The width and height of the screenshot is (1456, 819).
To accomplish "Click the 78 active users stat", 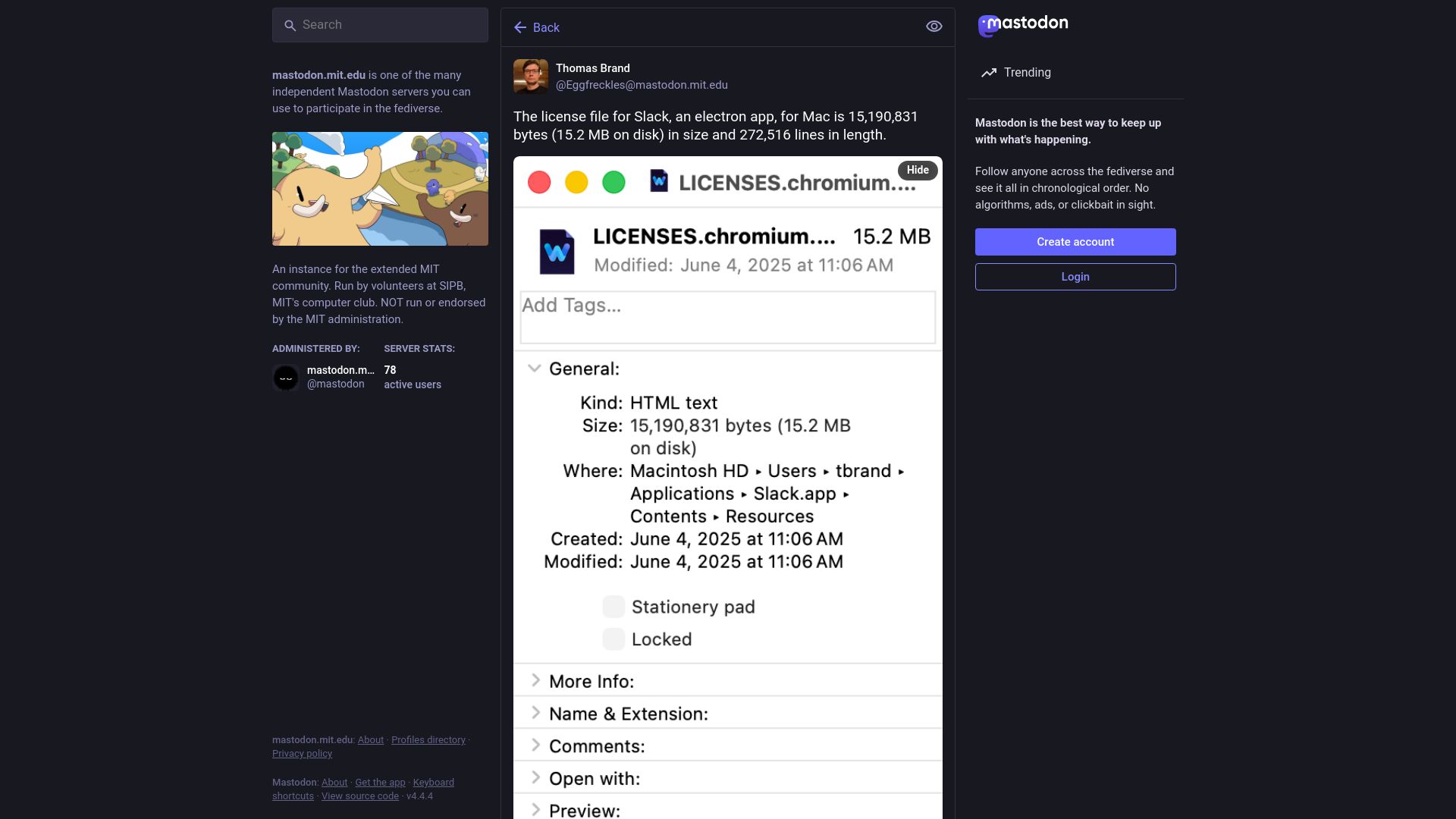I will pos(413,377).
